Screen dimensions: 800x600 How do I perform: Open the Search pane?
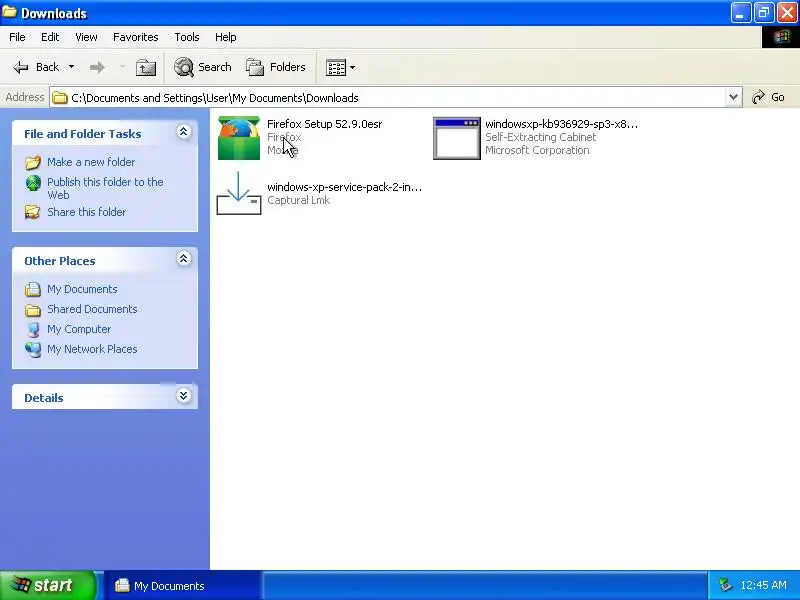click(x=203, y=67)
